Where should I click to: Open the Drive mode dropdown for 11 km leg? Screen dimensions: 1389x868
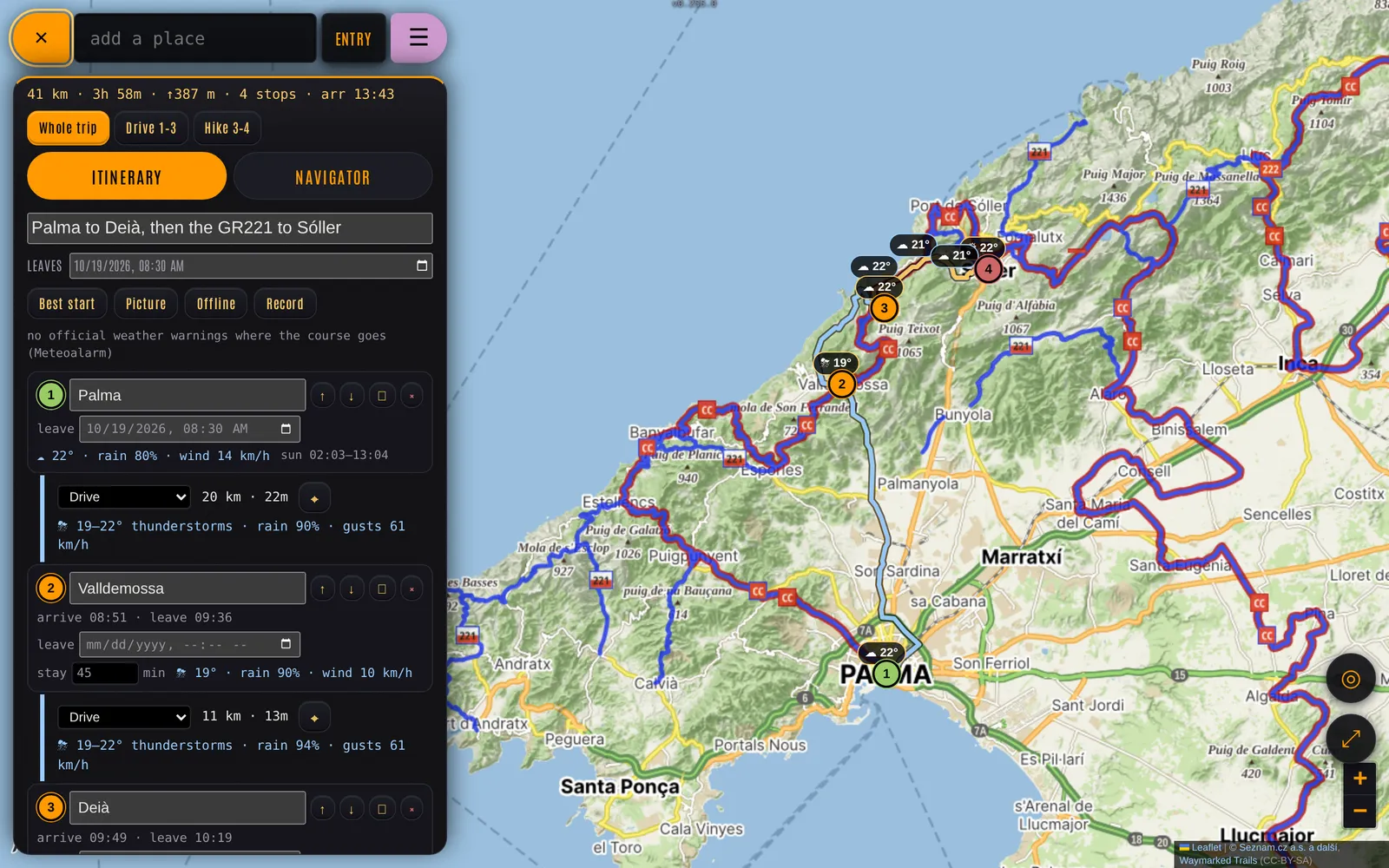(124, 717)
